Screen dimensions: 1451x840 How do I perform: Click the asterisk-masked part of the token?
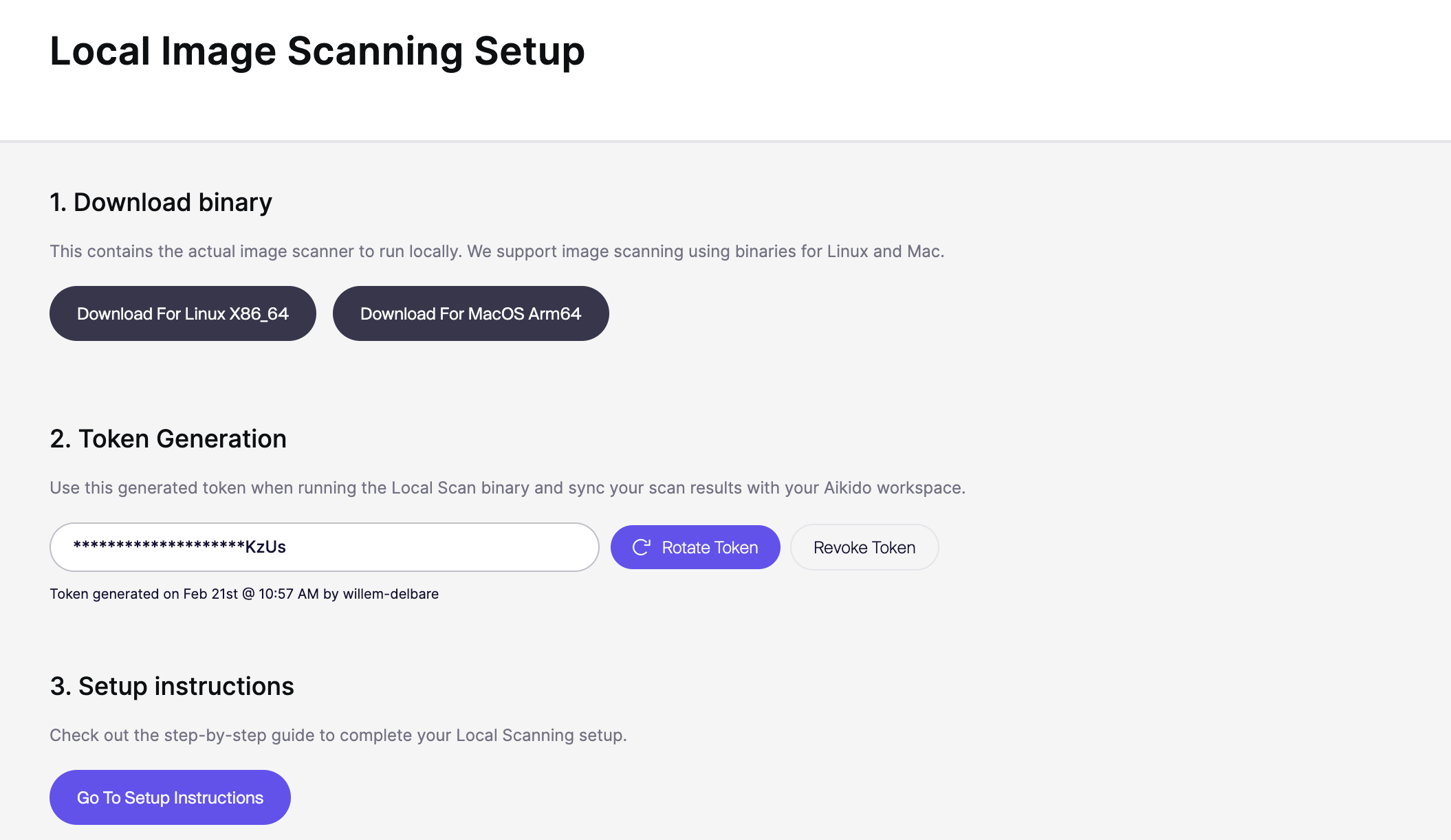pos(159,546)
